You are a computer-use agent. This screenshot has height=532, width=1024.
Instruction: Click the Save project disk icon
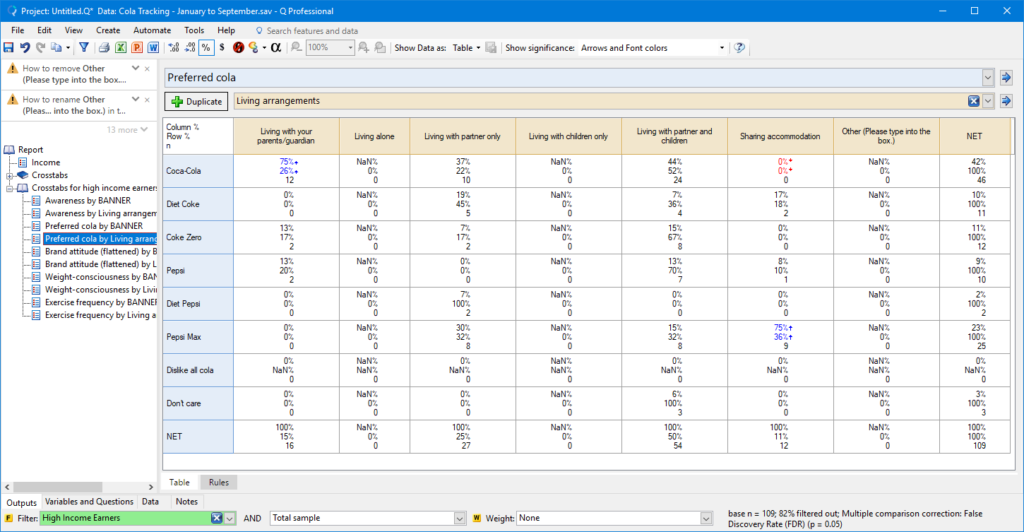pos(8,48)
